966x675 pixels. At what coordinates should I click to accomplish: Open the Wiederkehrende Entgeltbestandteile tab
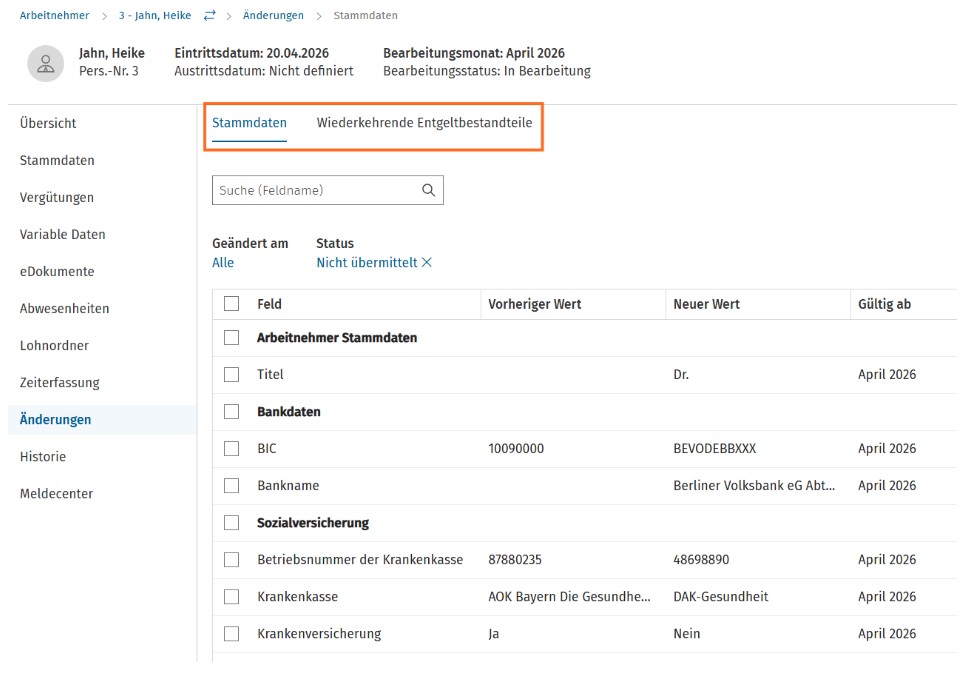[424, 123]
